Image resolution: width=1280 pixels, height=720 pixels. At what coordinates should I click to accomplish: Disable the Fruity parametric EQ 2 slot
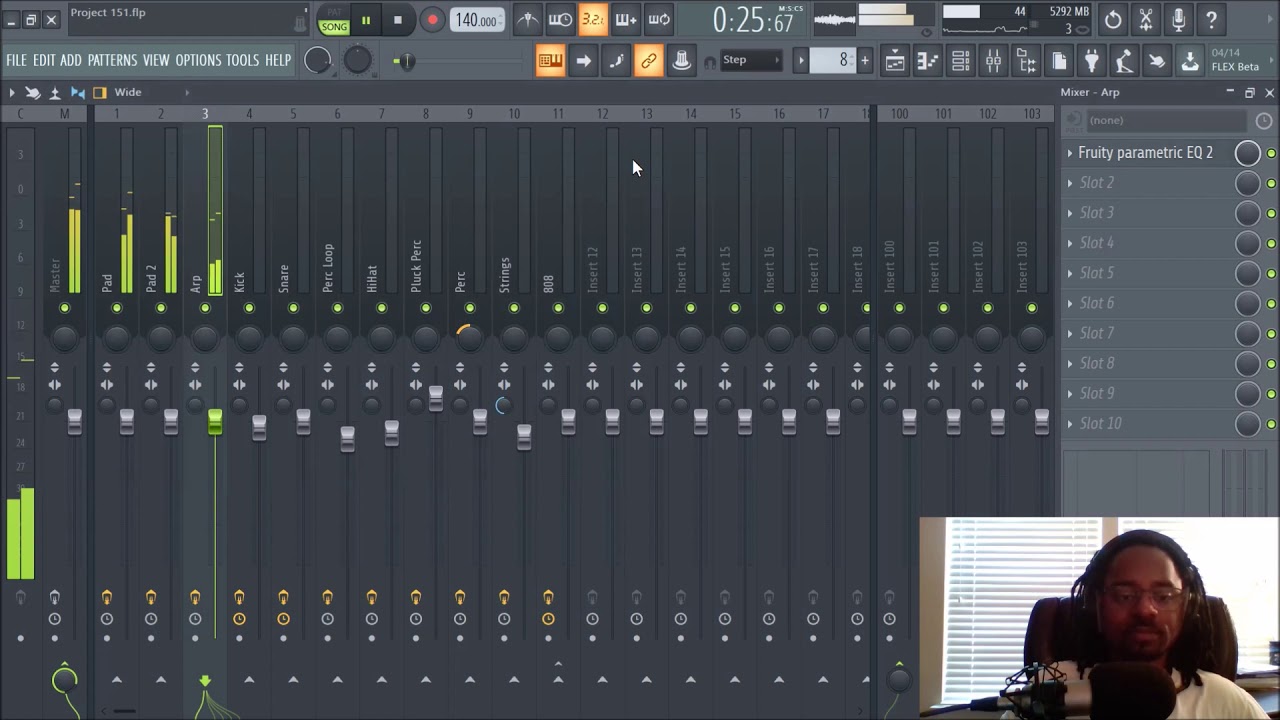(1271, 153)
